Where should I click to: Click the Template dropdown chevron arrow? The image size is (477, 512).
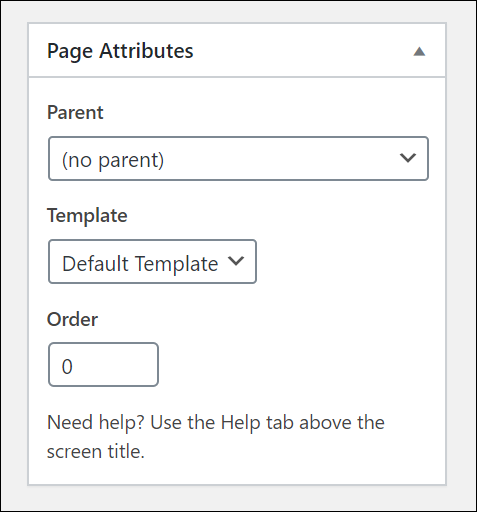coord(236,261)
